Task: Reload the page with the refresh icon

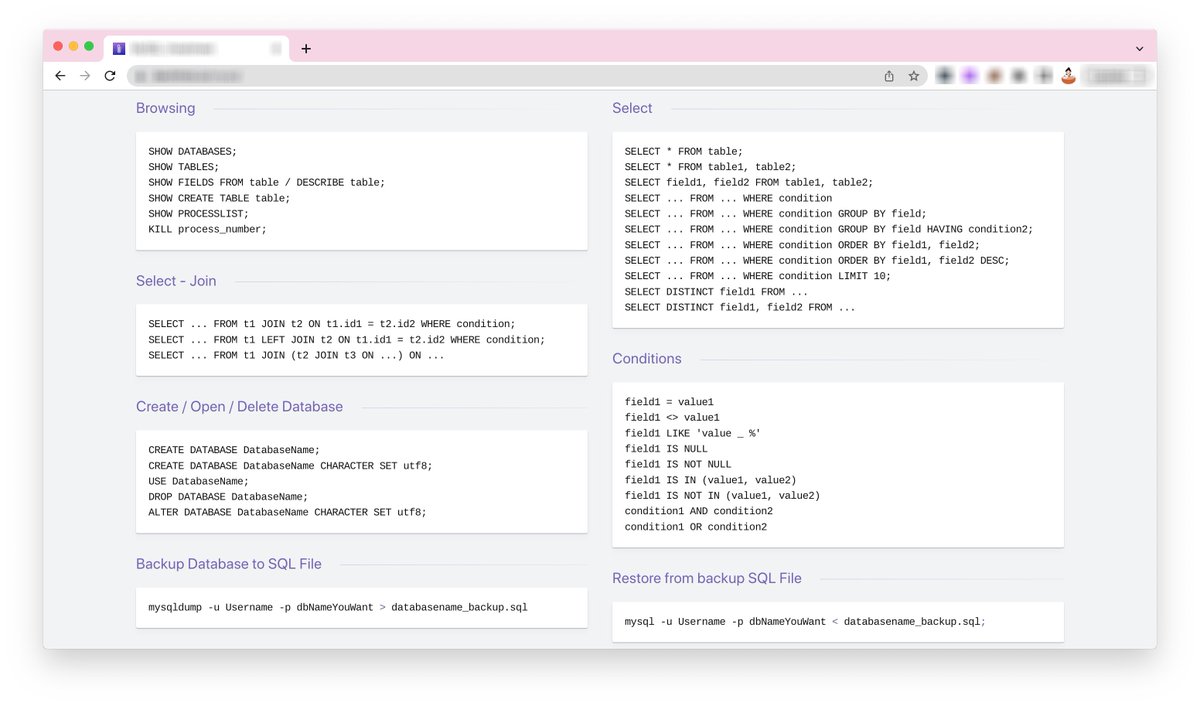Action: click(110, 76)
